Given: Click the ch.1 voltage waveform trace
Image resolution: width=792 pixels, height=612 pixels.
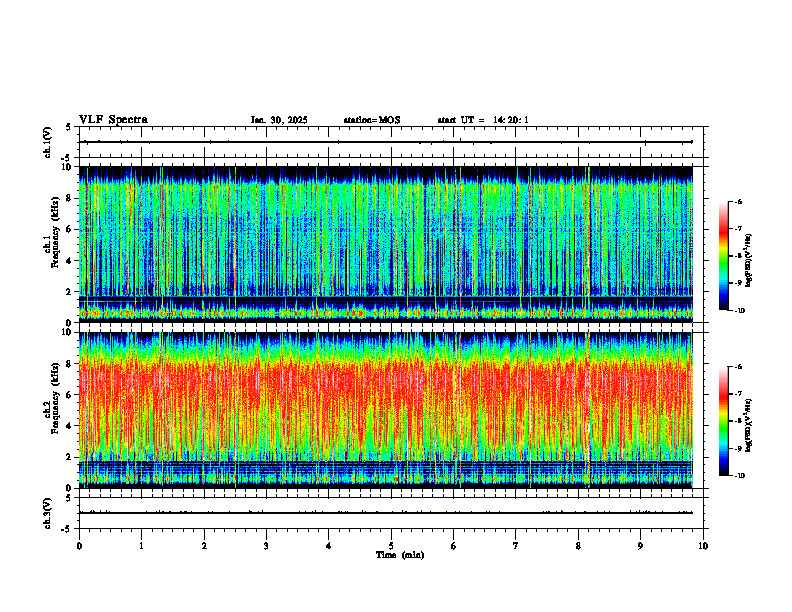Looking at the screenshot, I should [386, 142].
